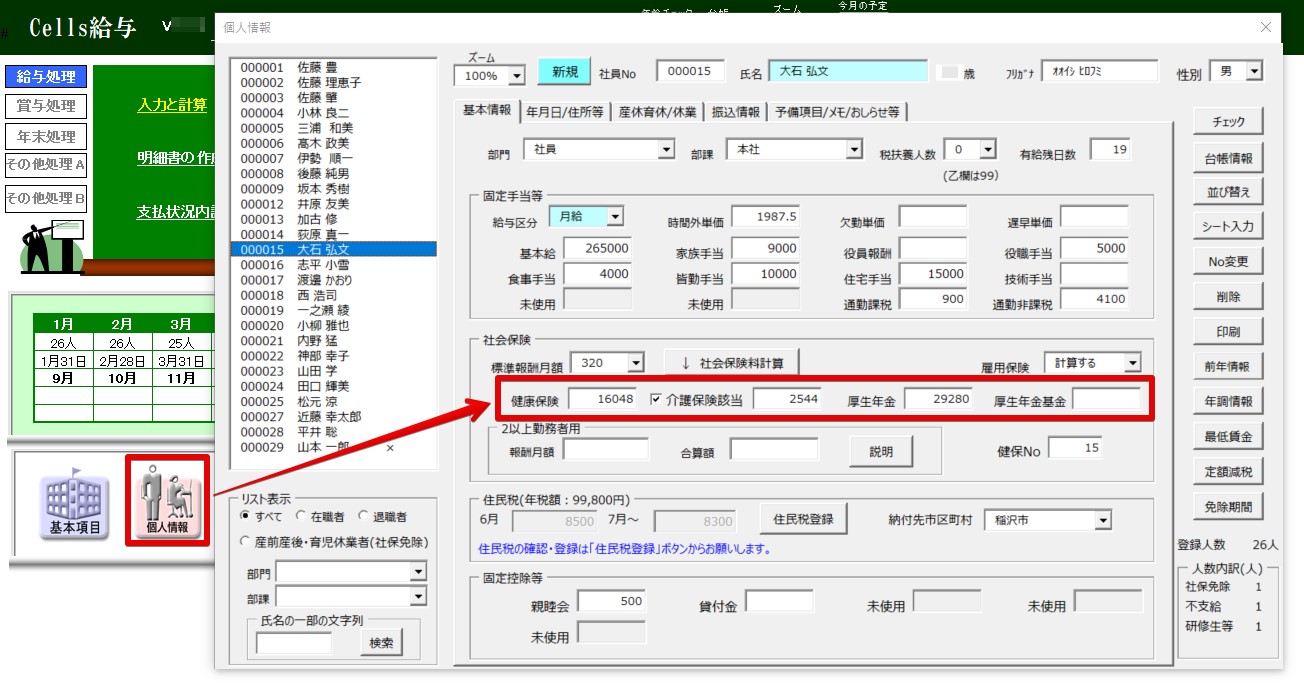
Task: Expand the 納付先市区町村 dropdown
Action: coord(1103,520)
